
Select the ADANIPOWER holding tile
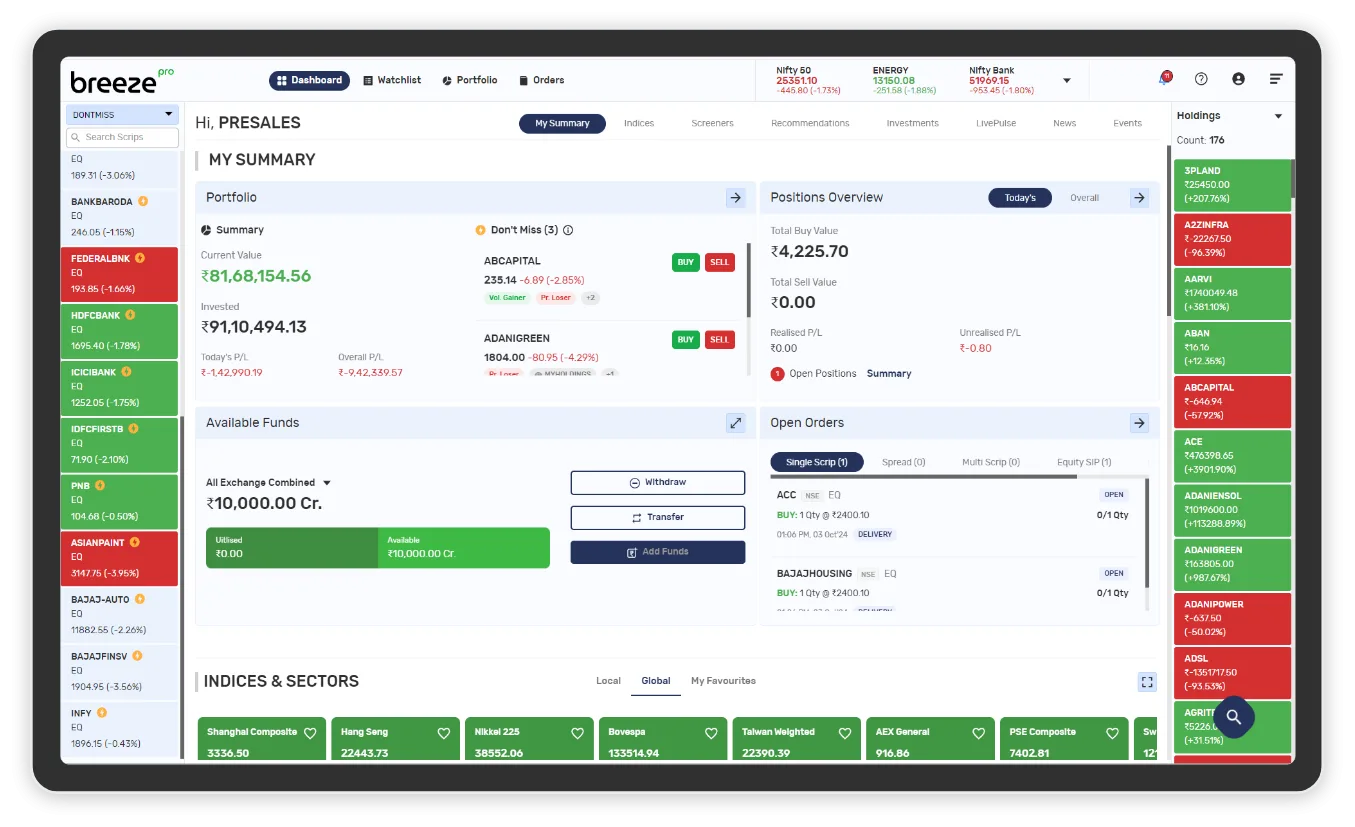(x=1232, y=618)
